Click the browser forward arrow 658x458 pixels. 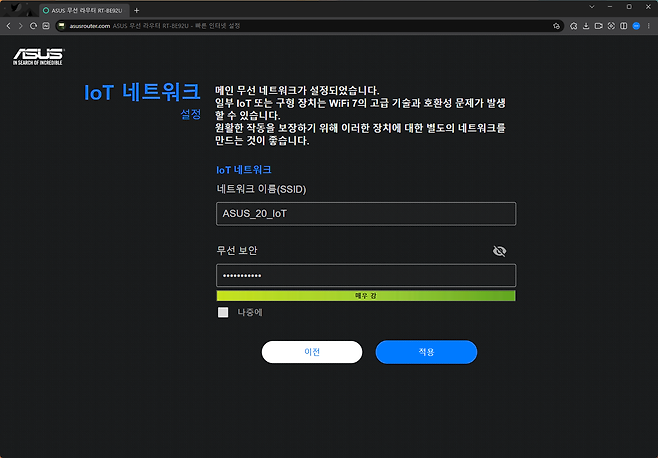(x=21, y=25)
